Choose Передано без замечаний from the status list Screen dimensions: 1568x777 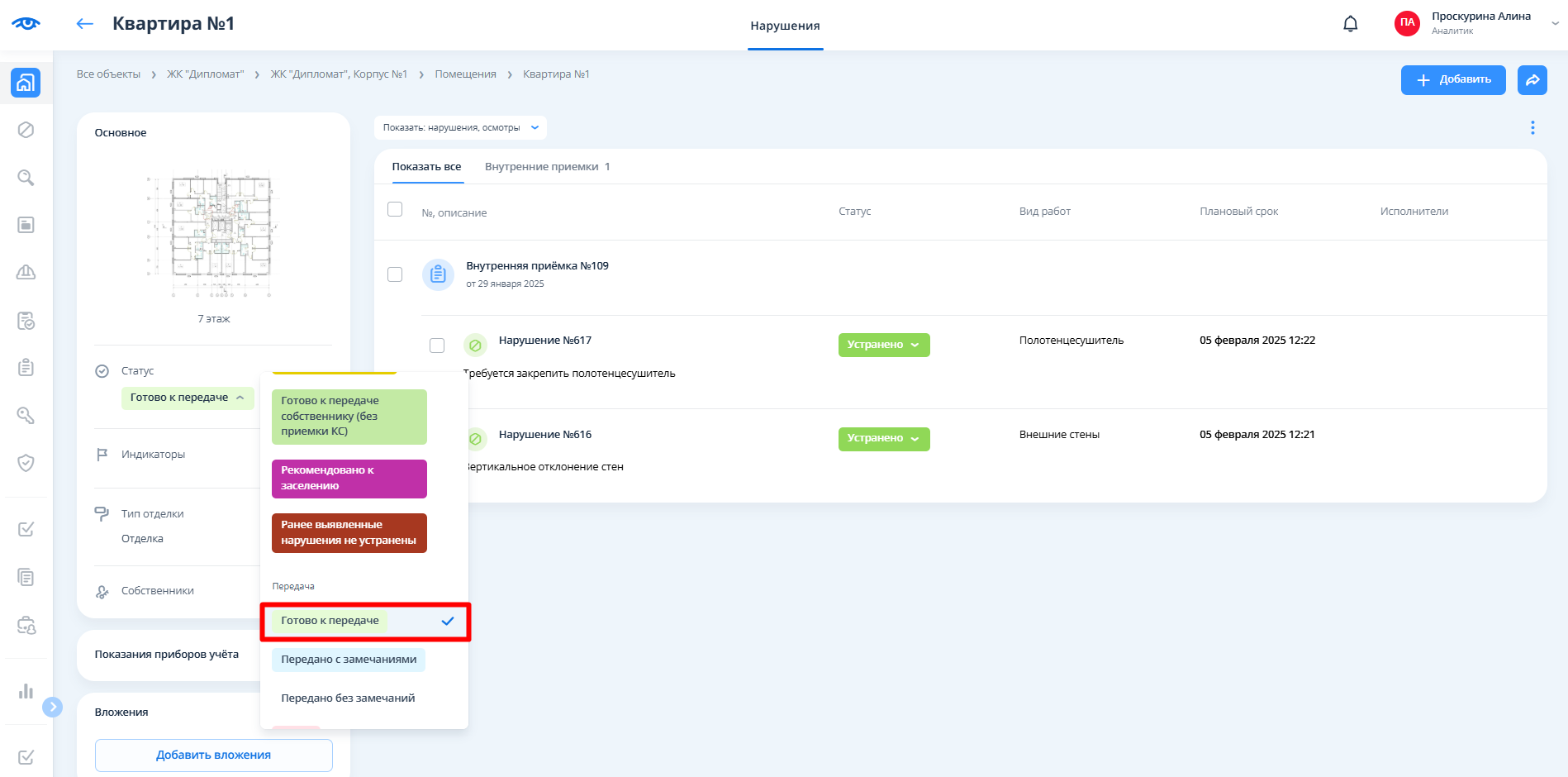pyautogui.click(x=348, y=698)
